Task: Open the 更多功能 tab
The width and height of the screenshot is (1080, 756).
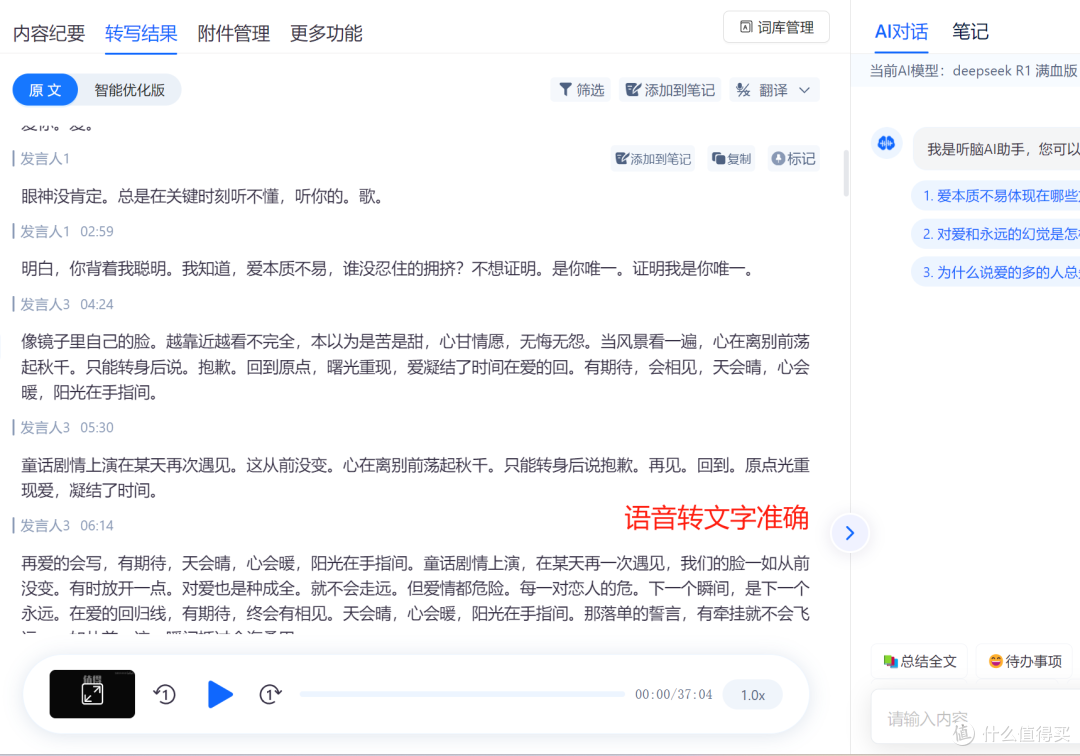Action: tap(326, 33)
